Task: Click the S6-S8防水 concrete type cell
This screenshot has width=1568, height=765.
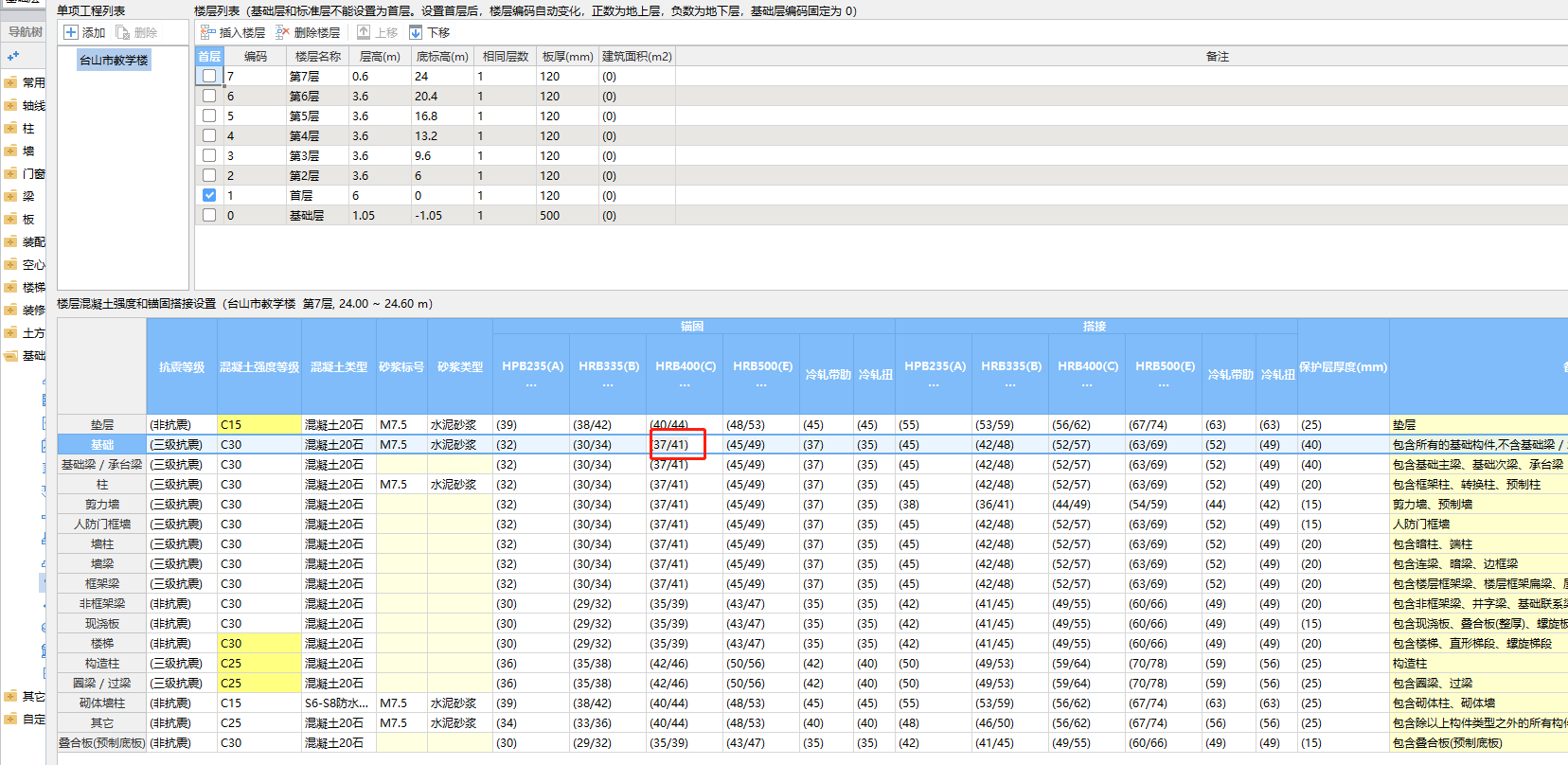Action: click(338, 703)
